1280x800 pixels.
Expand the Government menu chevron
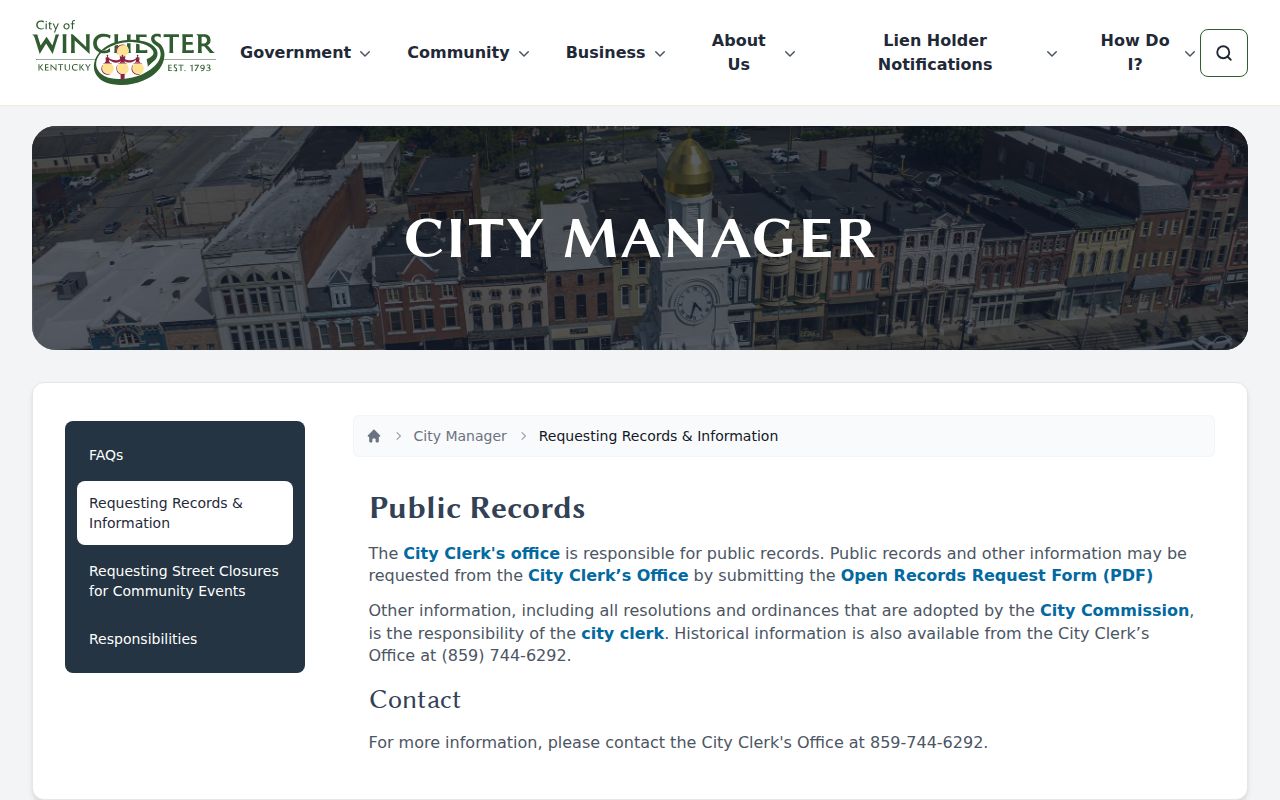(365, 53)
